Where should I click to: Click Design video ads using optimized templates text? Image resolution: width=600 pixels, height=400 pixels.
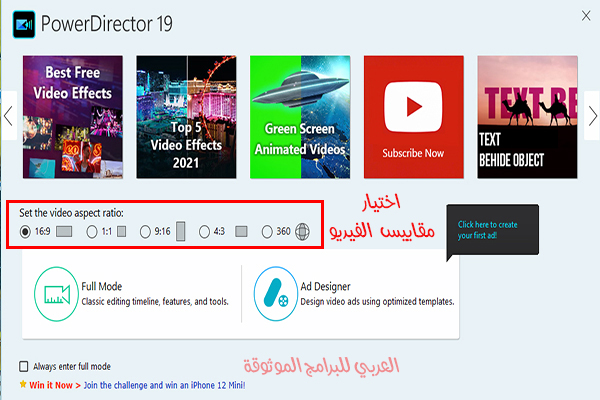pyautogui.click(x=377, y=302)
